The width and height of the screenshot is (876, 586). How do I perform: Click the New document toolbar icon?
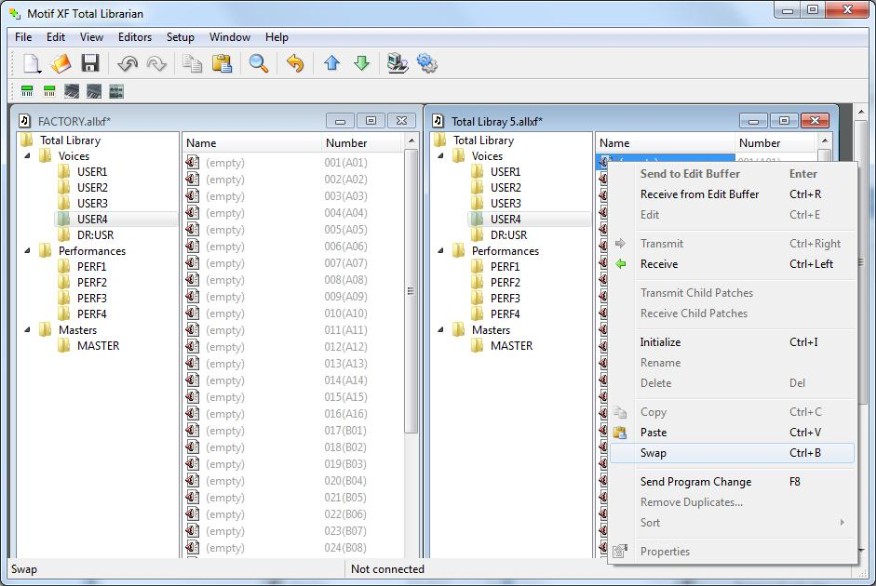click(x=32, y=64)
